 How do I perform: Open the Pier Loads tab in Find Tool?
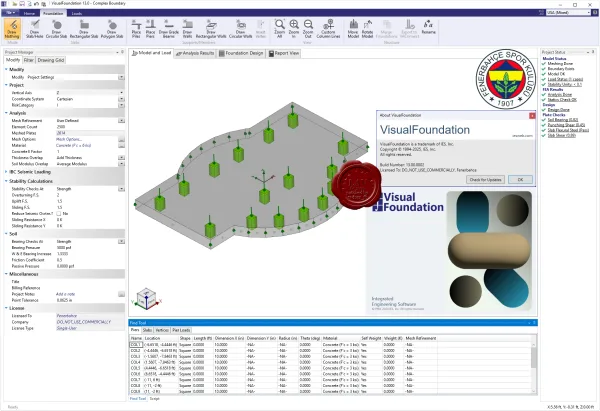[181, 330]
